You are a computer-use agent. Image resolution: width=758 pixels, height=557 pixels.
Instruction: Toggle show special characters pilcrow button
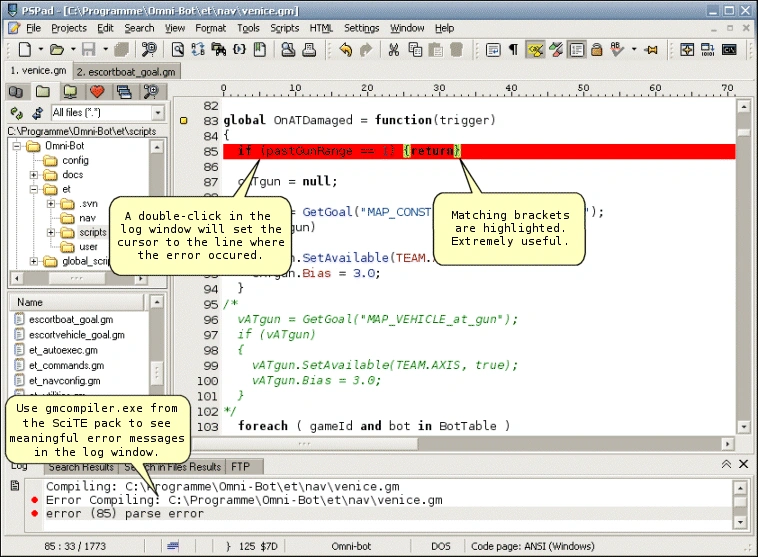[x=513, y=49]
